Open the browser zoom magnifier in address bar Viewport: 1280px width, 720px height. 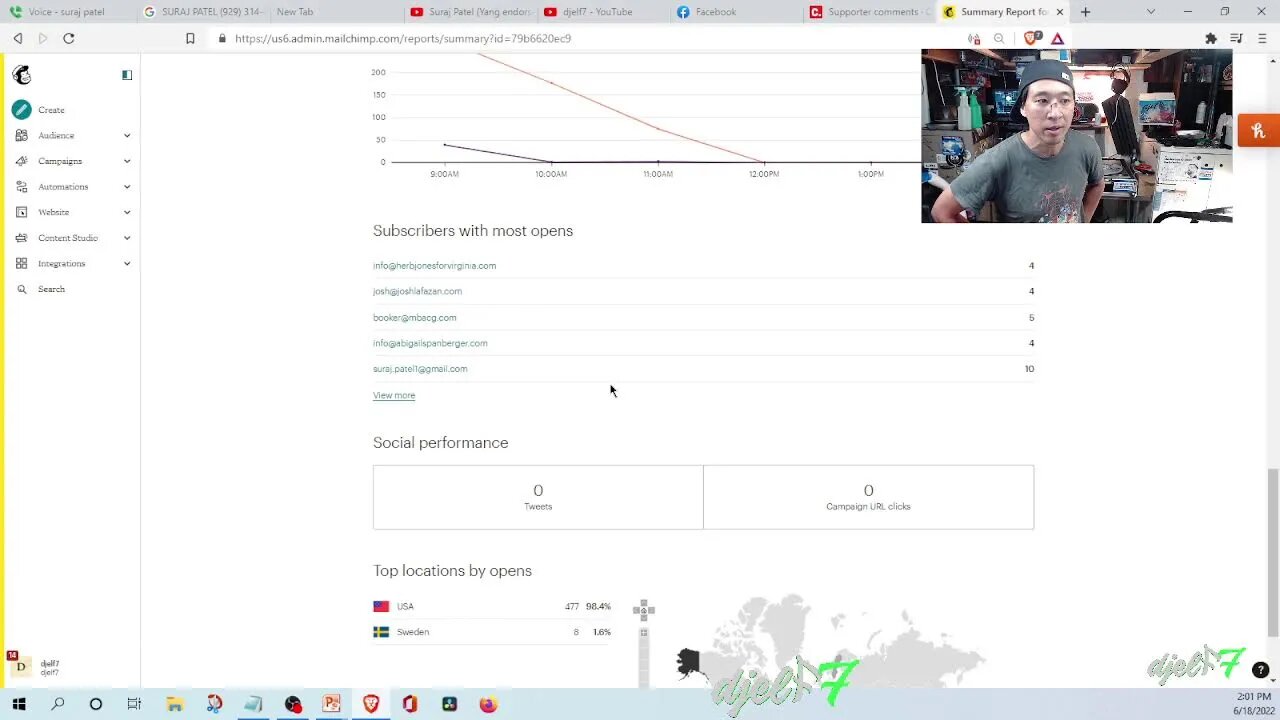[x=999, y=38]
